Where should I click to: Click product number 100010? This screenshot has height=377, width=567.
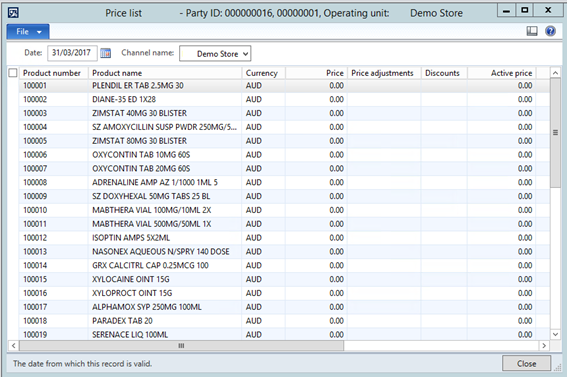point(35,210)
